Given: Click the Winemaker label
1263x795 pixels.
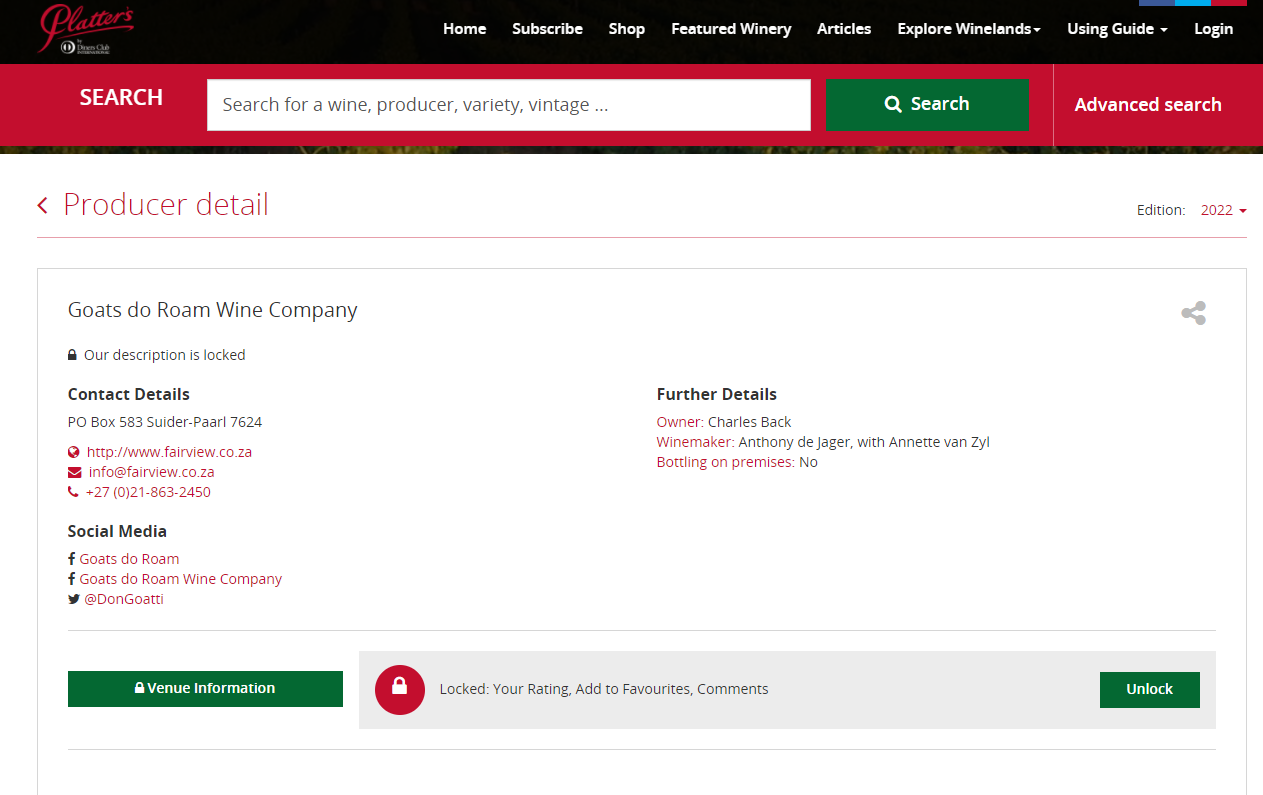Looking at the screenshot, I should point(696,442).
